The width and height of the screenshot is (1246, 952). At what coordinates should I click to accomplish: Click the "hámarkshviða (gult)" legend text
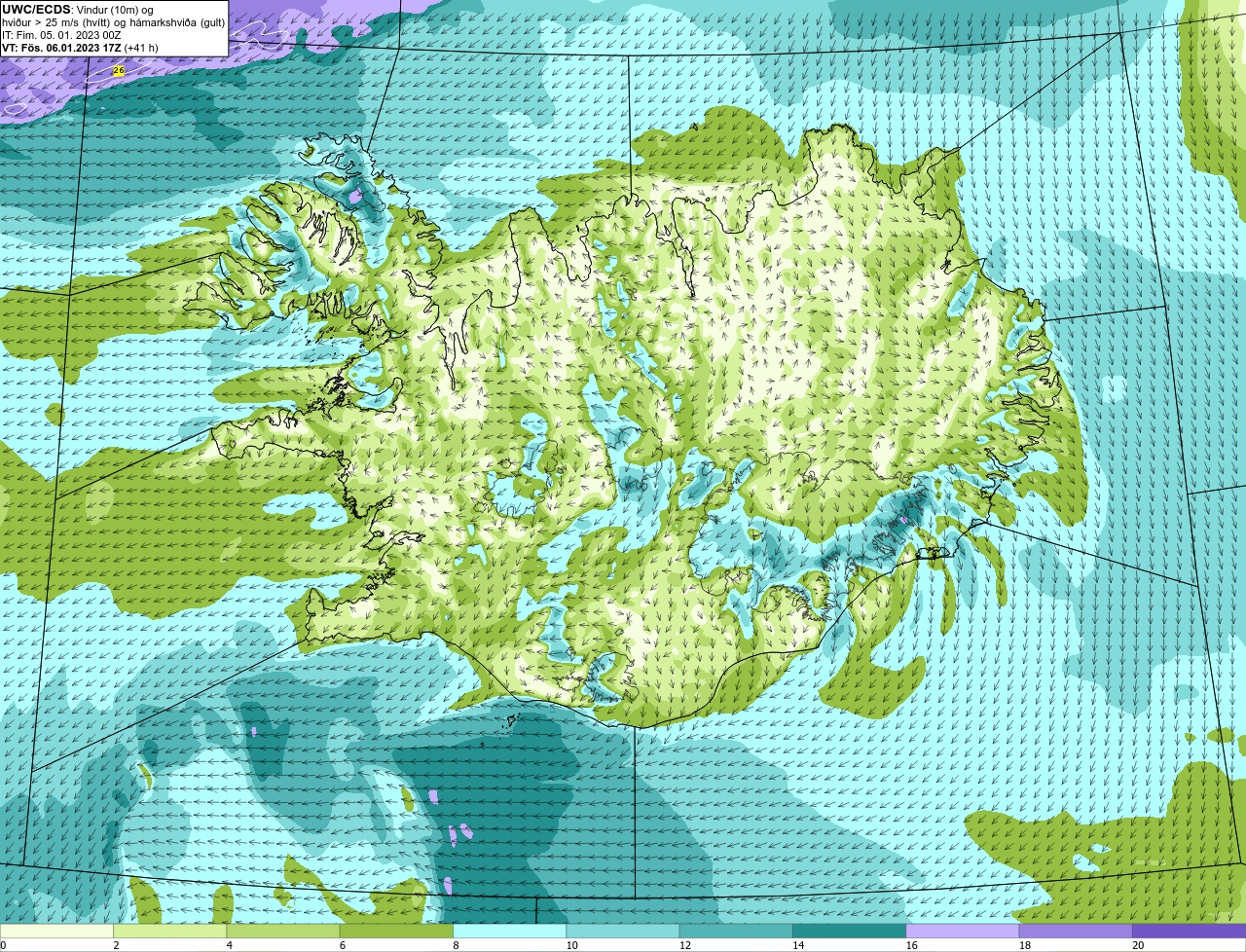point(177,22)
